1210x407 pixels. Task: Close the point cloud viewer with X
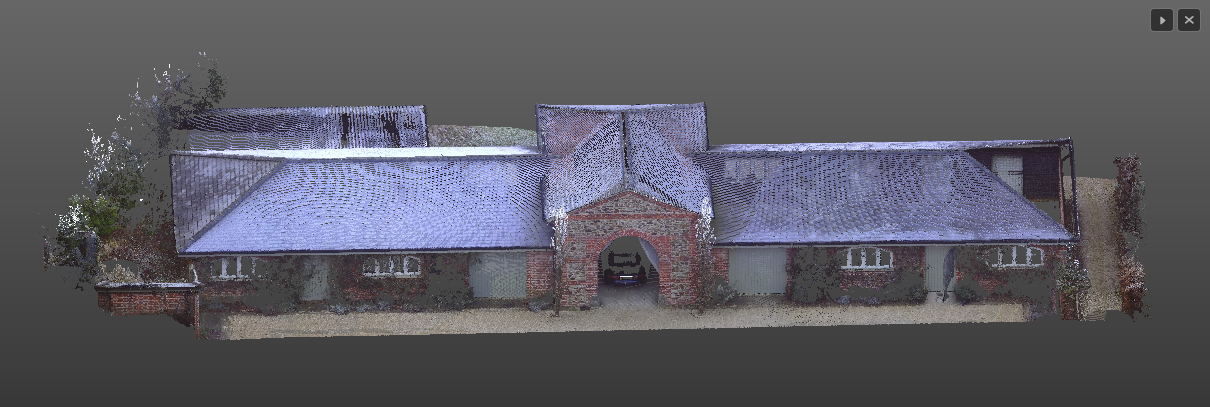[1189, 20]
